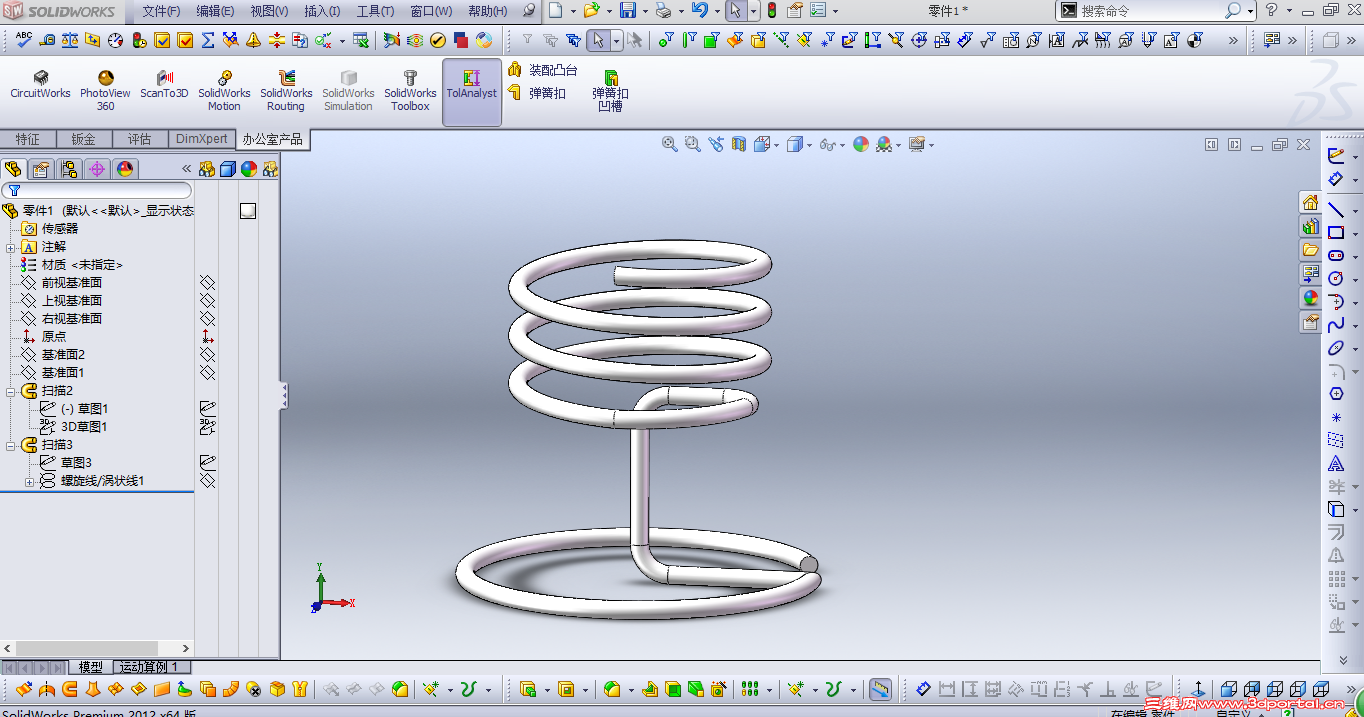Switch to the 特征 features tab
This screenshot has height=717, width=1364.
click(28, 139)
